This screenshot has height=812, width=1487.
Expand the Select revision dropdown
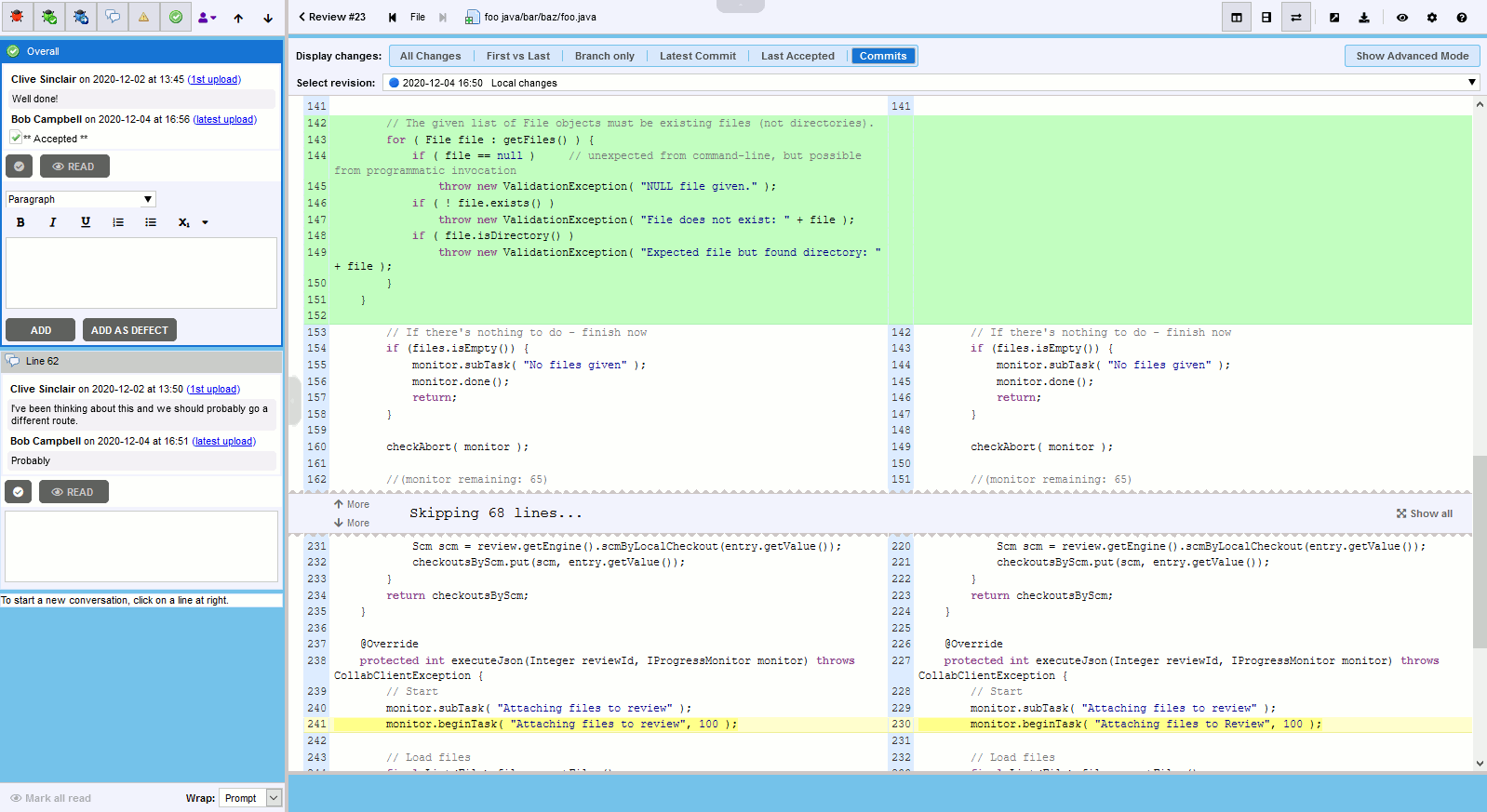1471,83
